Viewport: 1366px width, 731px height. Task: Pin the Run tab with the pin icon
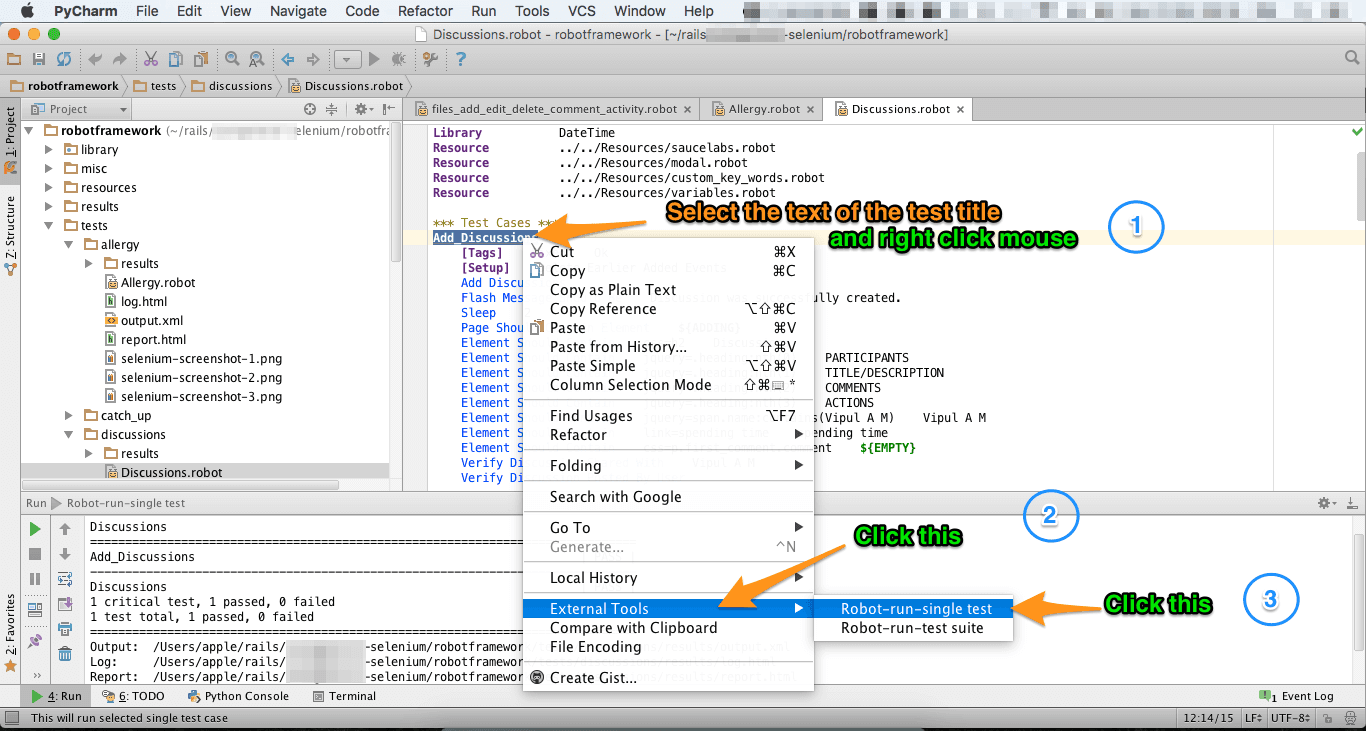[33, 640]
